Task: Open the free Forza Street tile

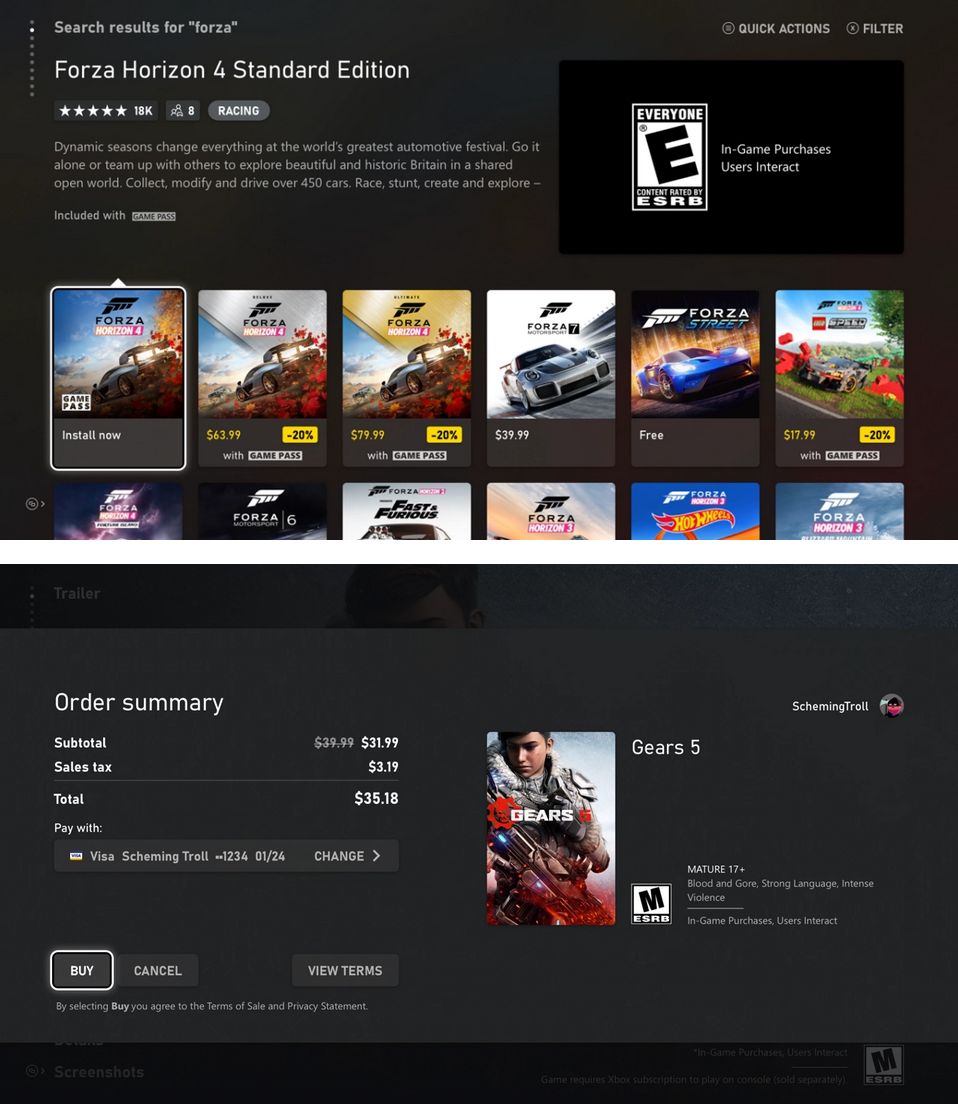Action: tap(695, 378)
